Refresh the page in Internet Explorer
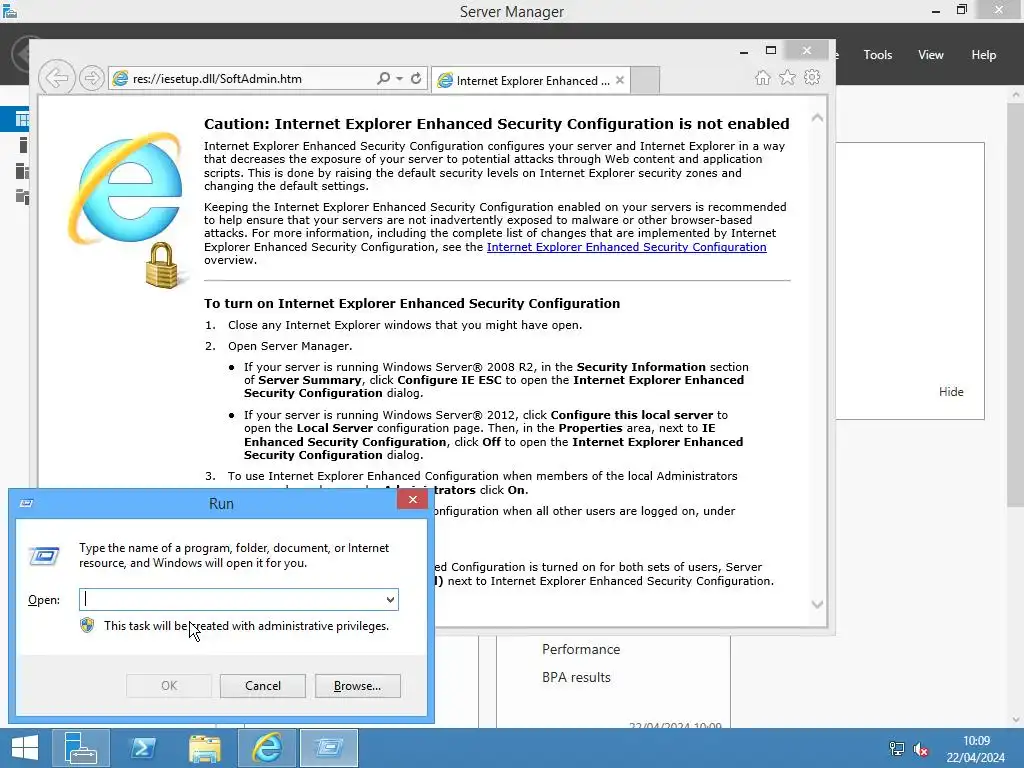Screen dimensions: 1024x768 (416, 78)
